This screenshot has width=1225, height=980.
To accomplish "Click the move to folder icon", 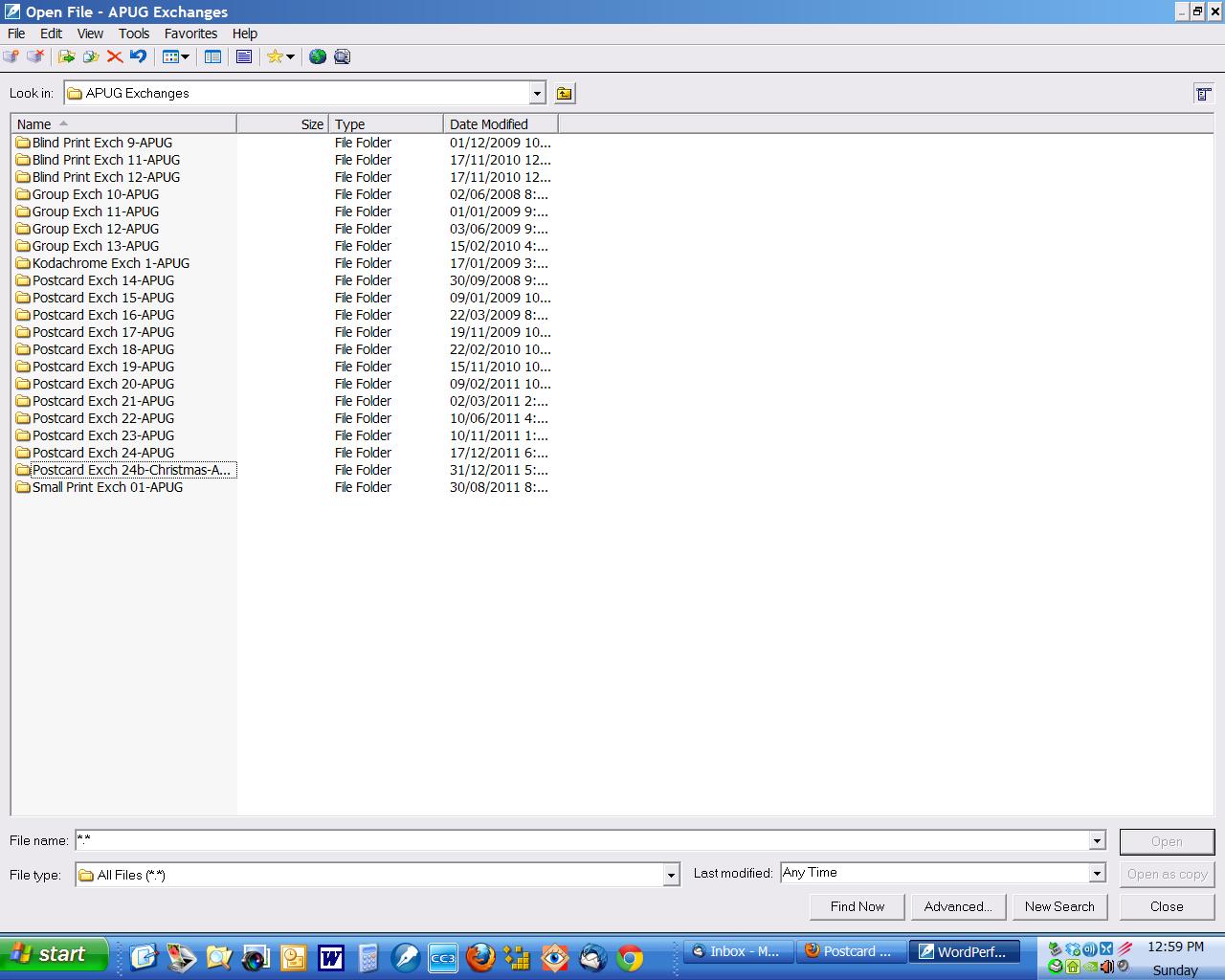I will 67,56.
